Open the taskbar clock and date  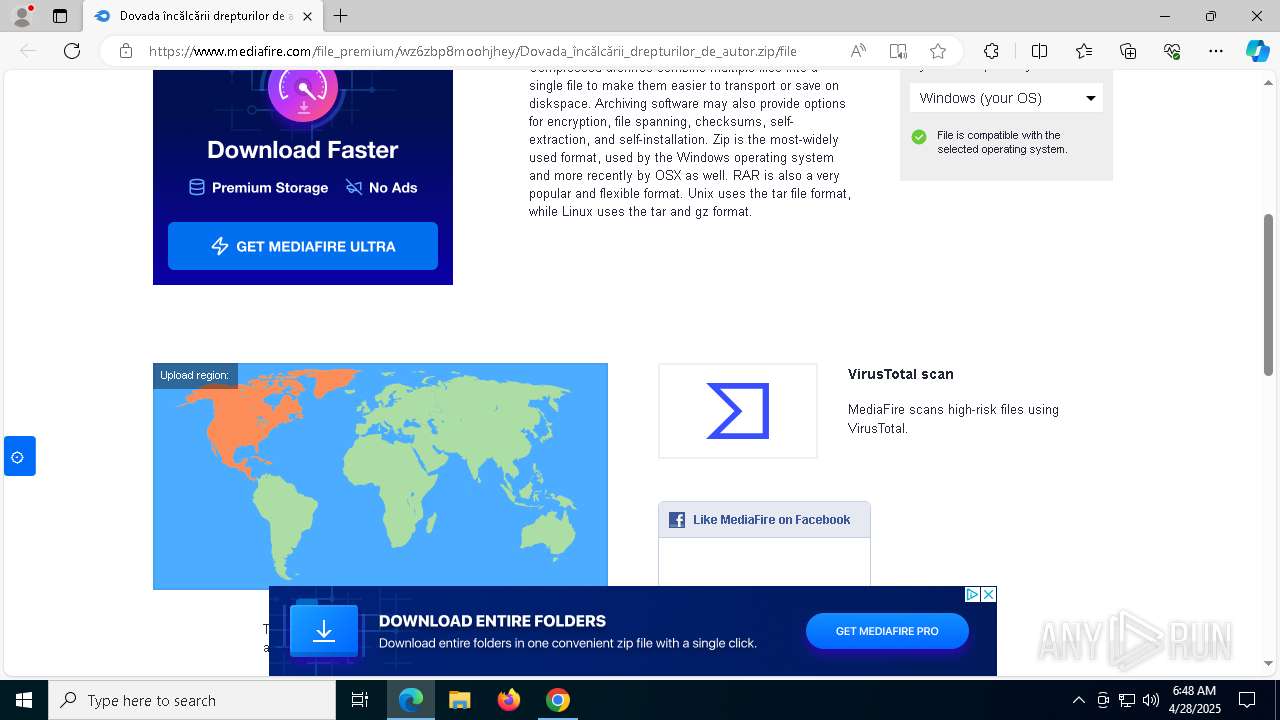pos(1195,700)
